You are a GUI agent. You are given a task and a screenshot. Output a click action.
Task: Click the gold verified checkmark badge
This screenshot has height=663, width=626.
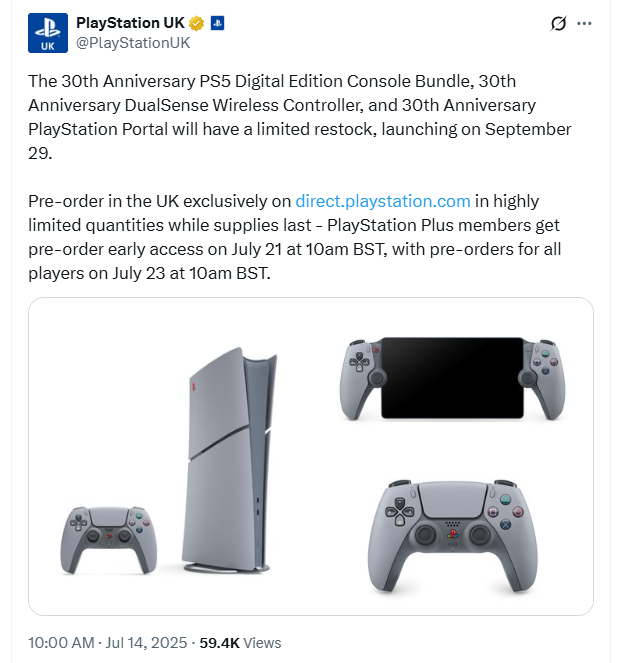[x=196, y=23]
